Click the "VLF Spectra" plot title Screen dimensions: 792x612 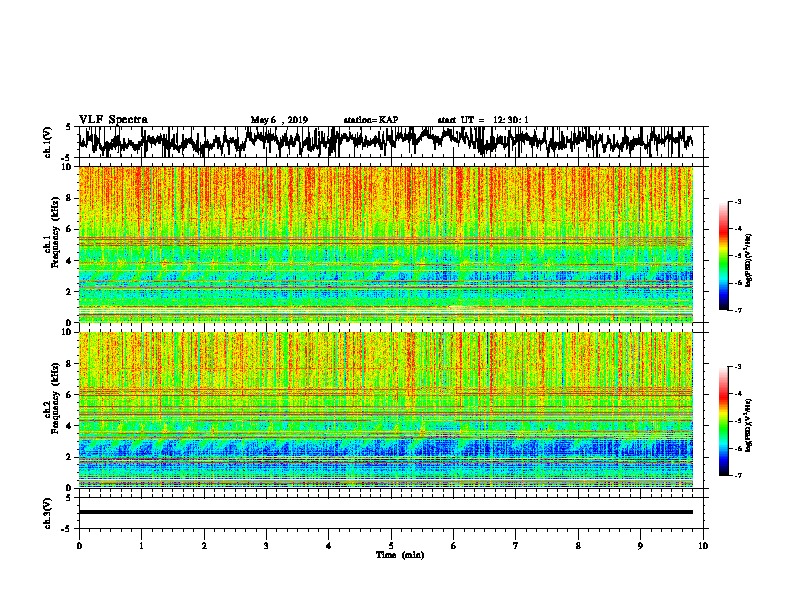coord(113,119)
